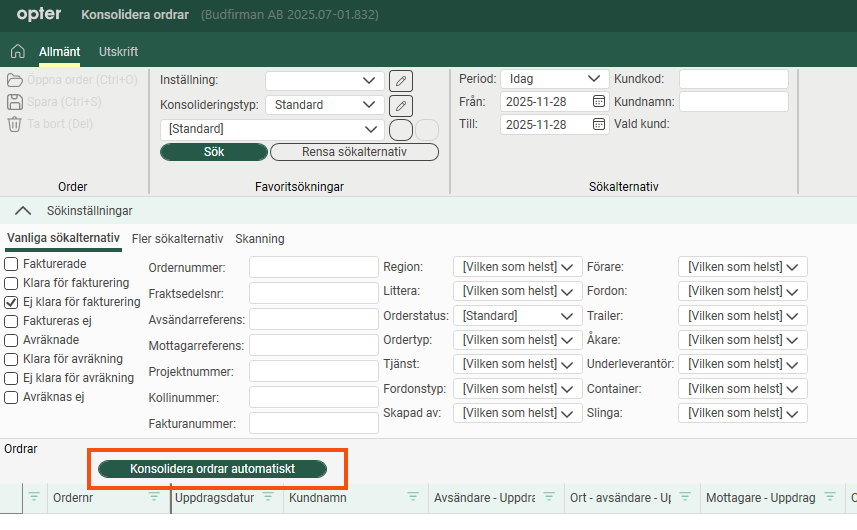Expand the Orderstatus dropdown
Image resolution: width=857 pixels, height=530 pixels.
click(x=517, y=315)
